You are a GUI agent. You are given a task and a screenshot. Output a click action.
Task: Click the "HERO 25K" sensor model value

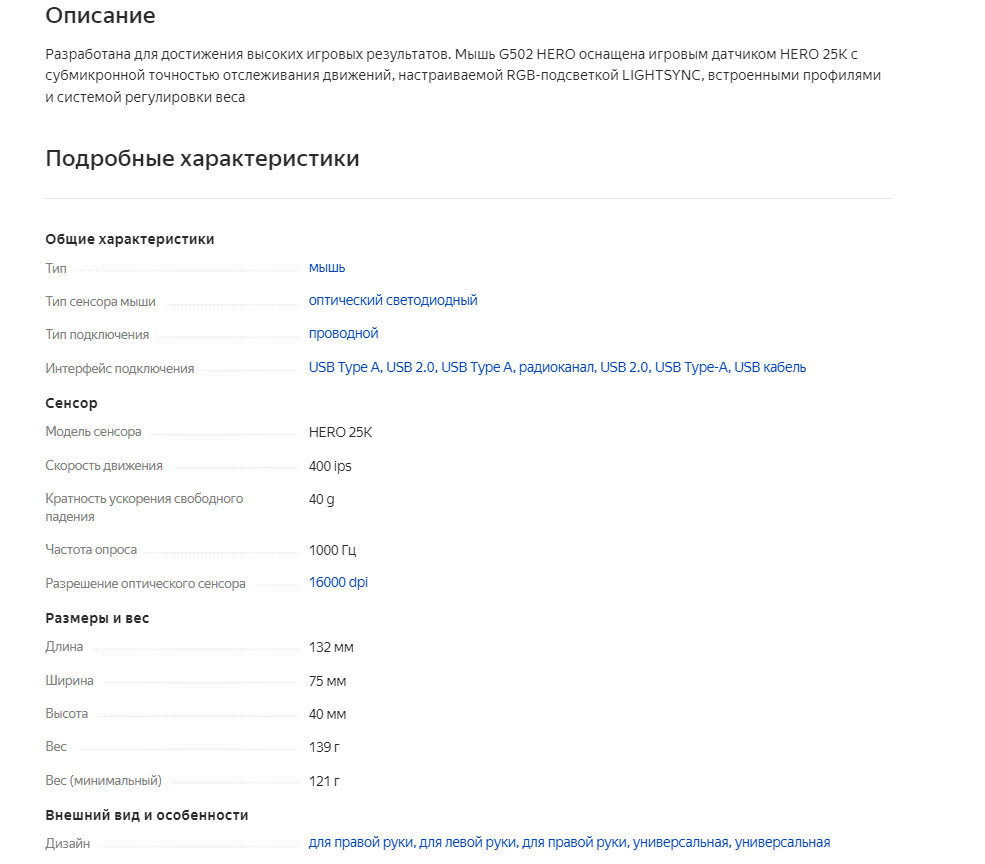340,432
